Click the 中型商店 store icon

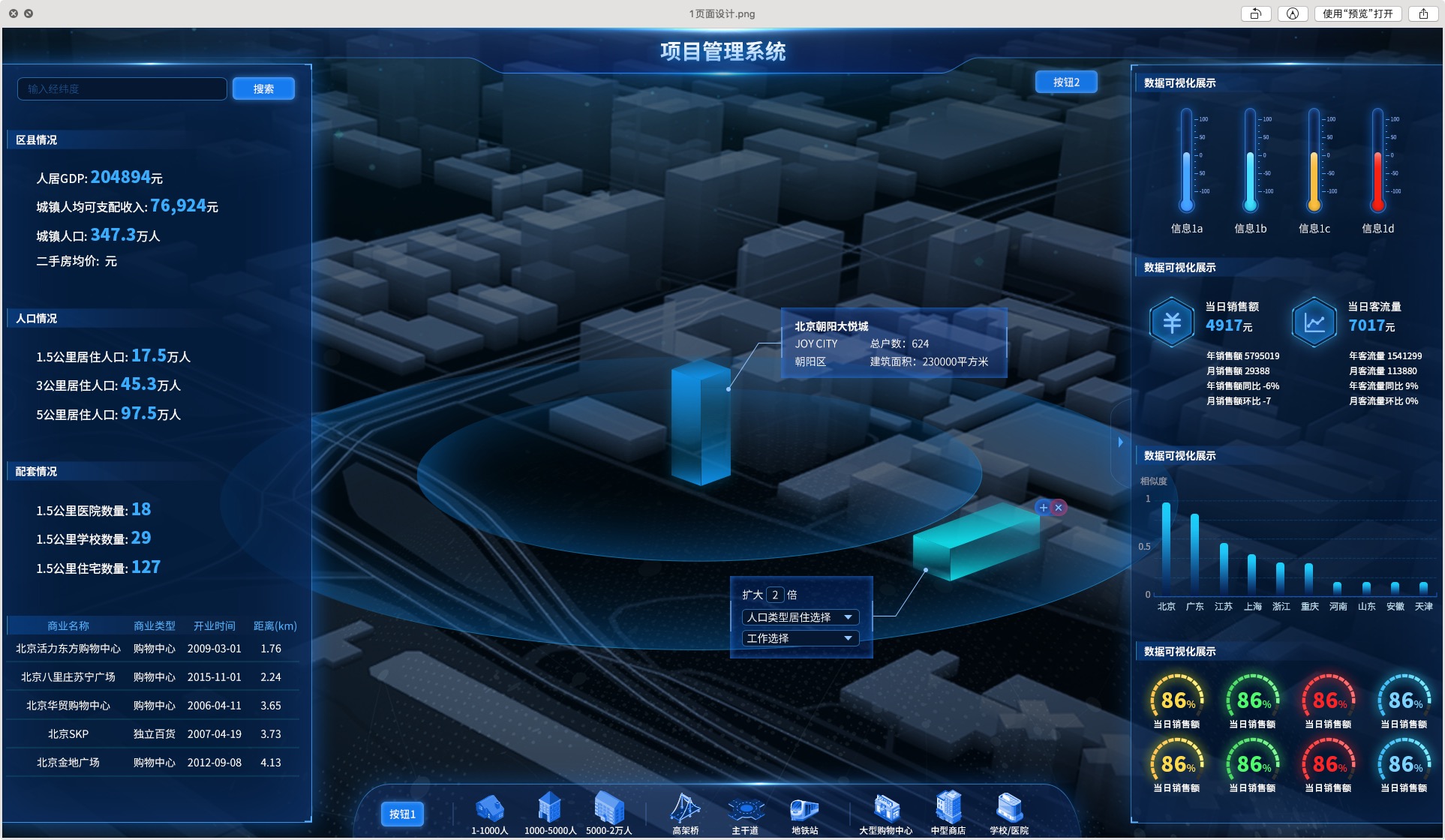(x=948, y=807)
